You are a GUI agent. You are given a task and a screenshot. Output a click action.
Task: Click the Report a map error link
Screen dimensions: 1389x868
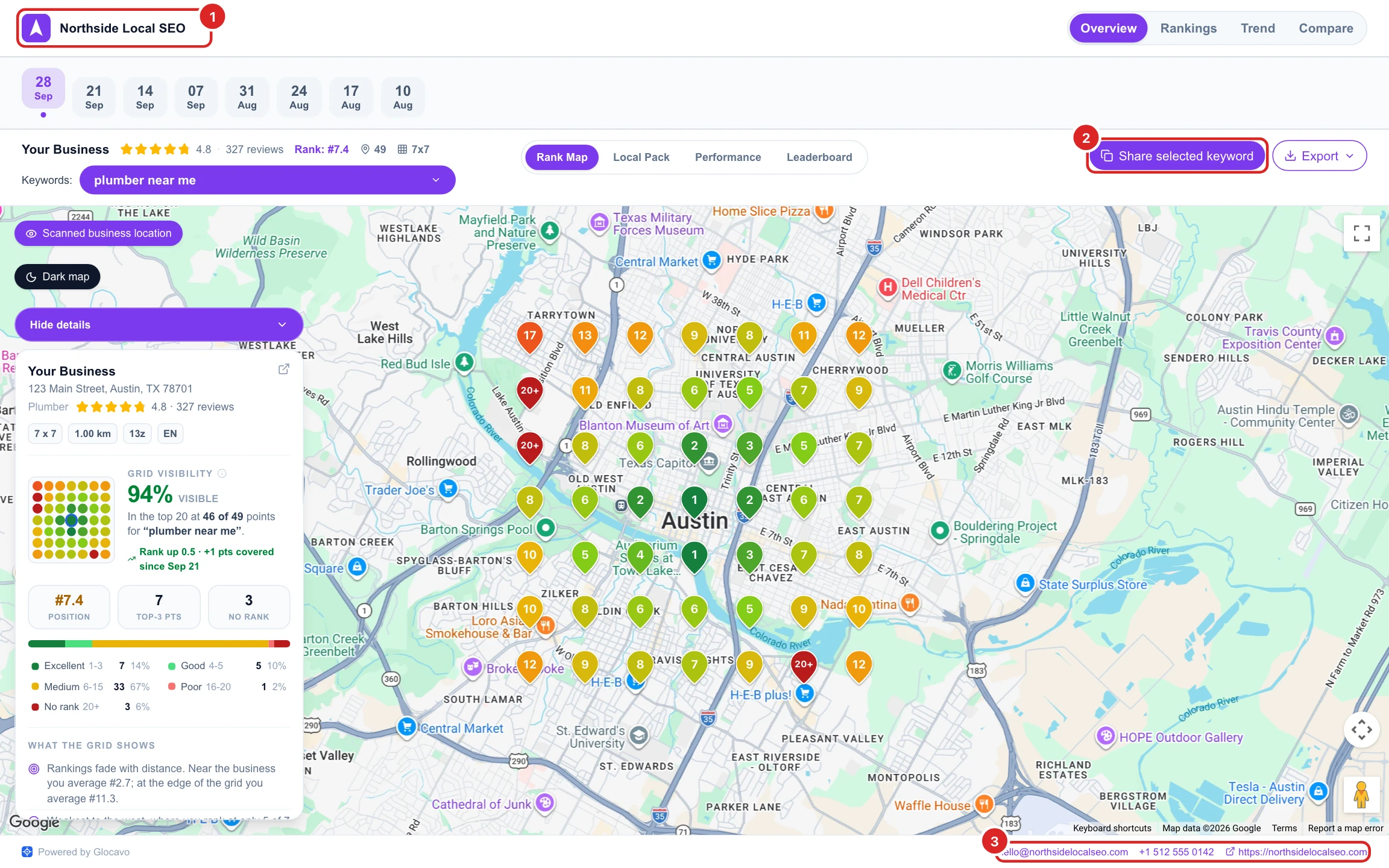click(x=1345, y=828)
